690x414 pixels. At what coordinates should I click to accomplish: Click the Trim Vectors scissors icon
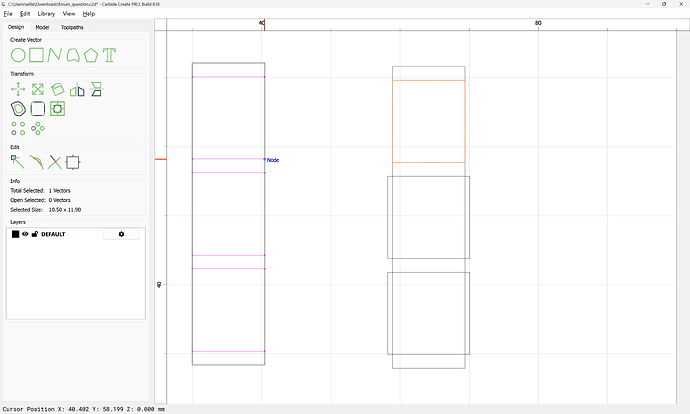(x=55, y=161)
